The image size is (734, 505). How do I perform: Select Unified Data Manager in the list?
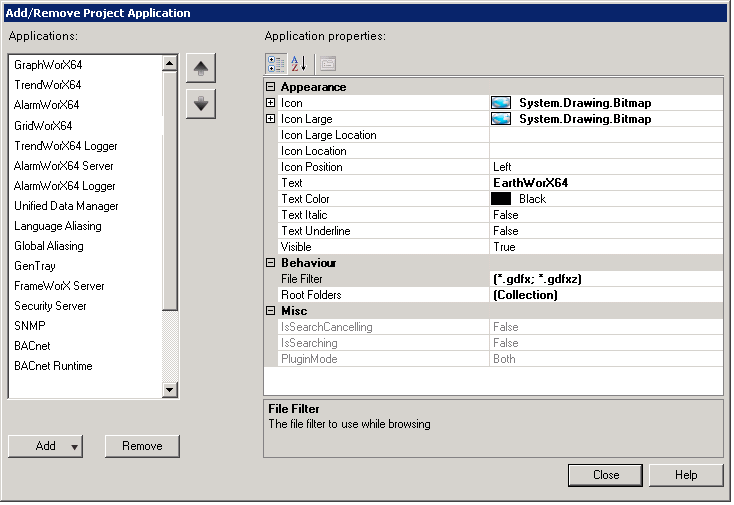click(x=66, y=206)
